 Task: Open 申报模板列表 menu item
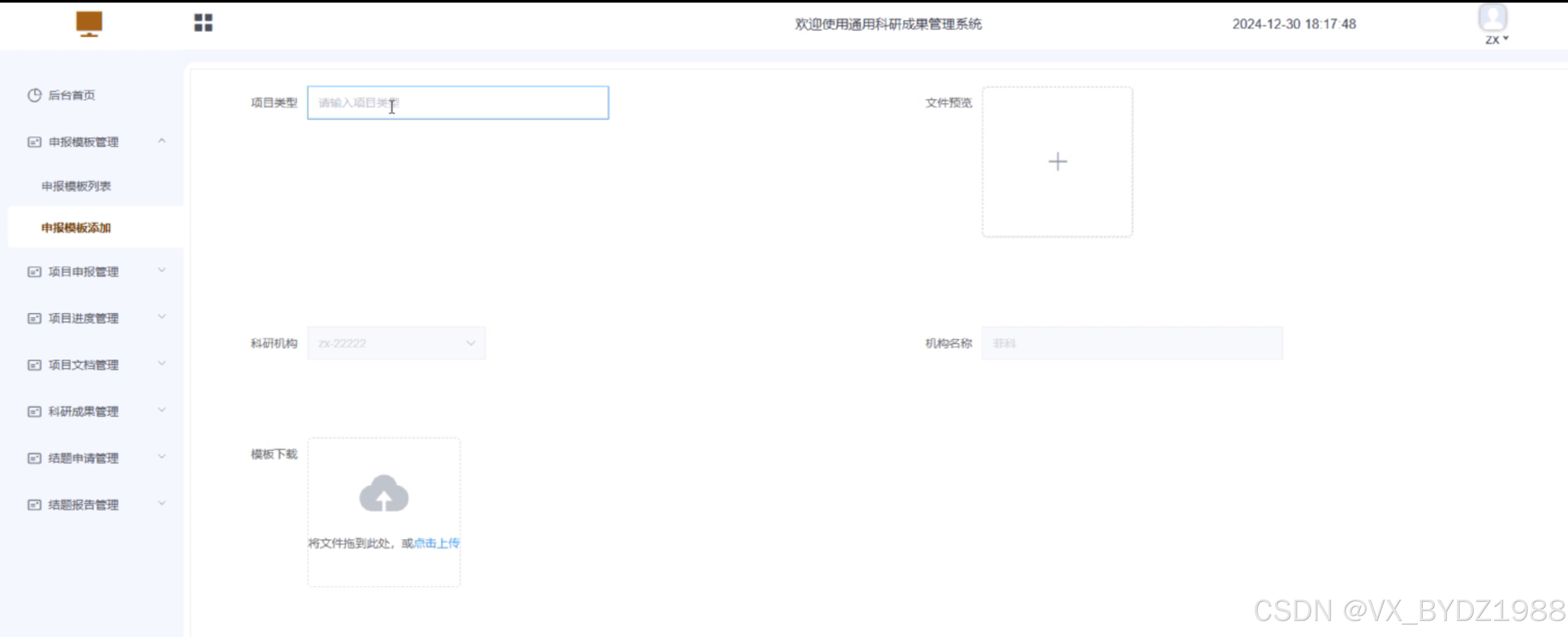76,186
